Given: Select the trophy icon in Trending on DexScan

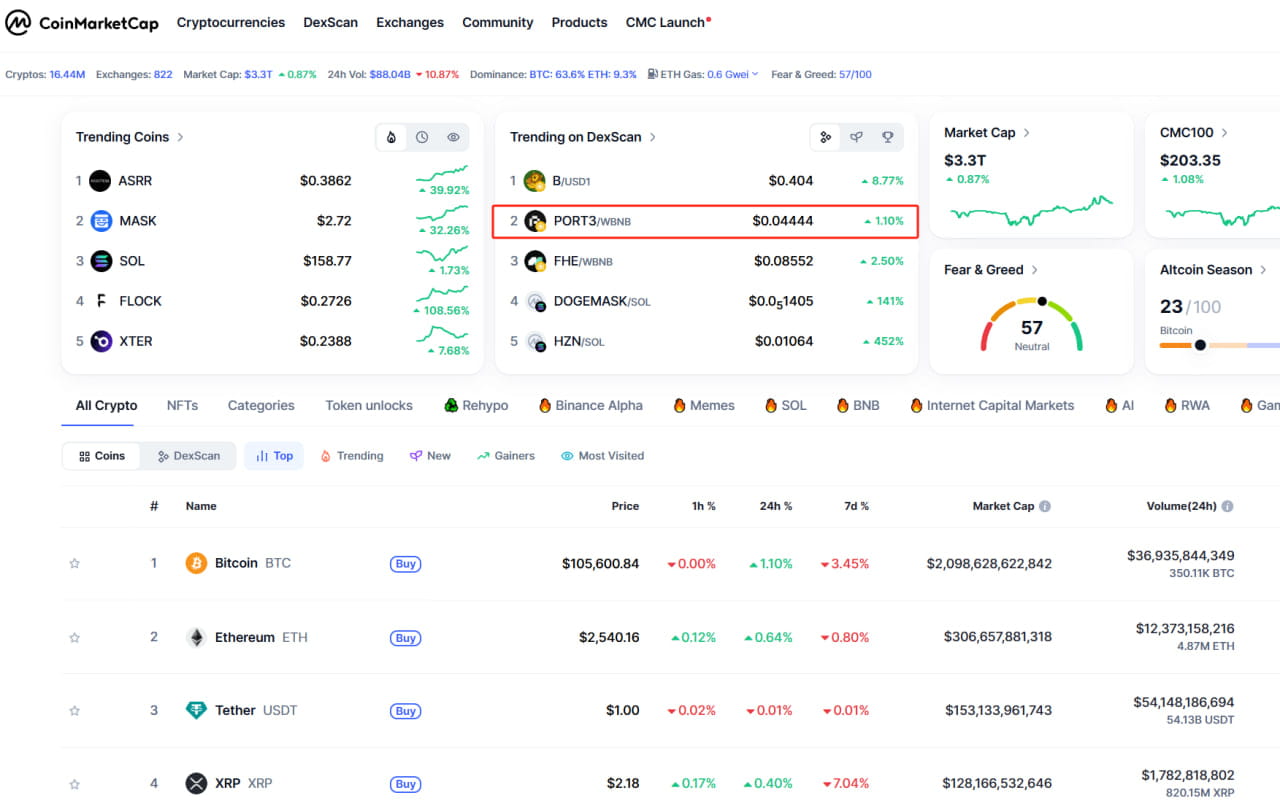Looking at the screenshot, I should [887, 137].
